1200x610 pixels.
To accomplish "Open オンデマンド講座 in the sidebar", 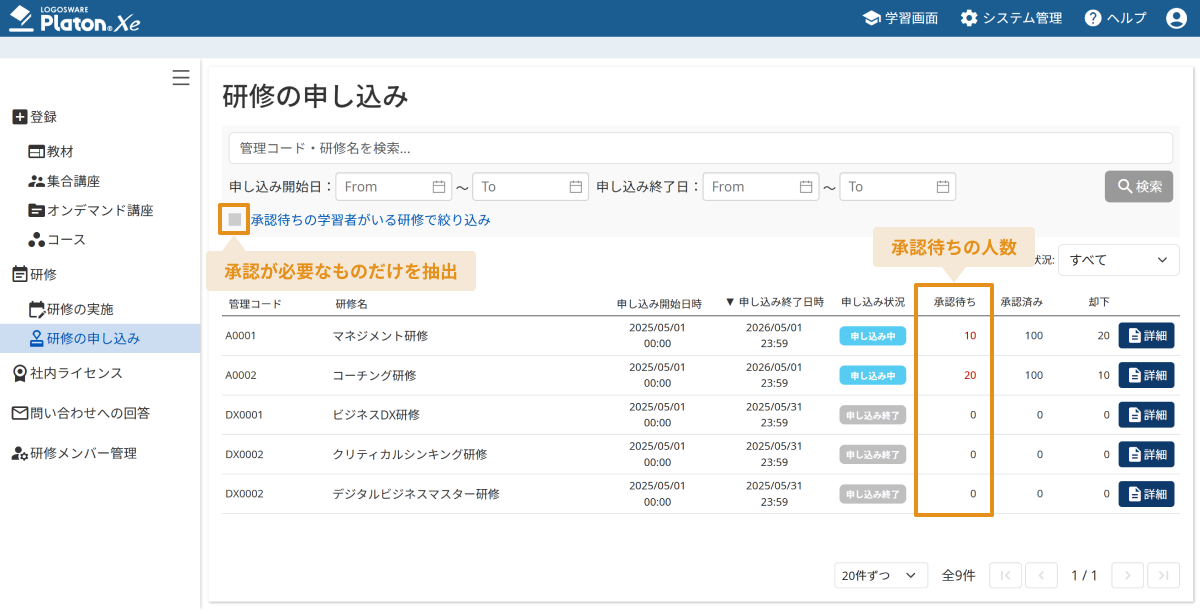I will pos(90,211).
